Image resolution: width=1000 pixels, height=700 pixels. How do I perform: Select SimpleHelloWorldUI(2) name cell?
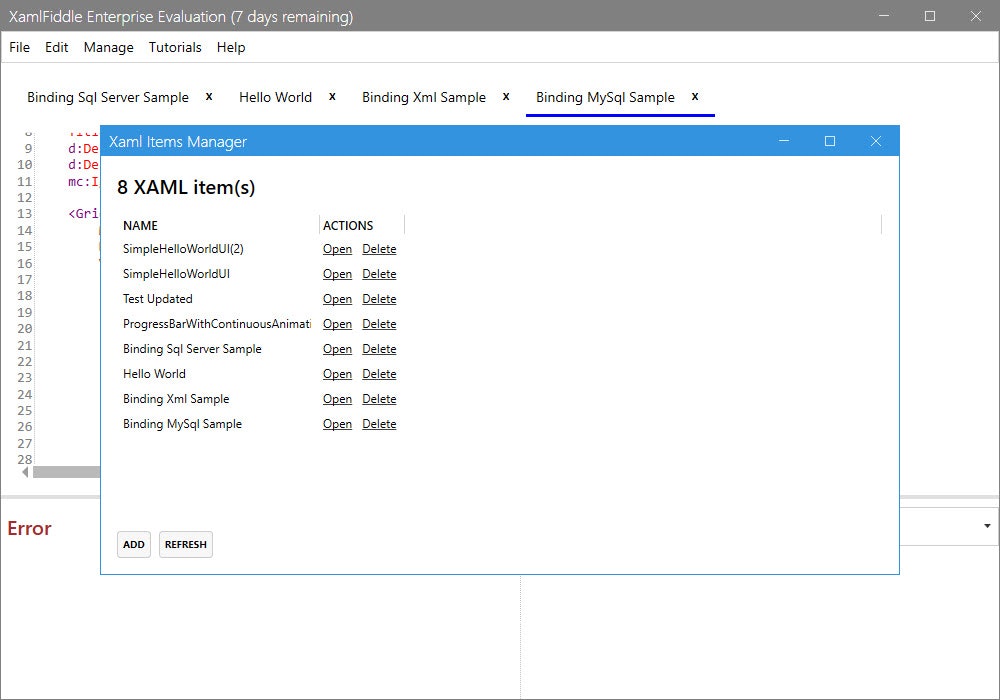[183, 249]
